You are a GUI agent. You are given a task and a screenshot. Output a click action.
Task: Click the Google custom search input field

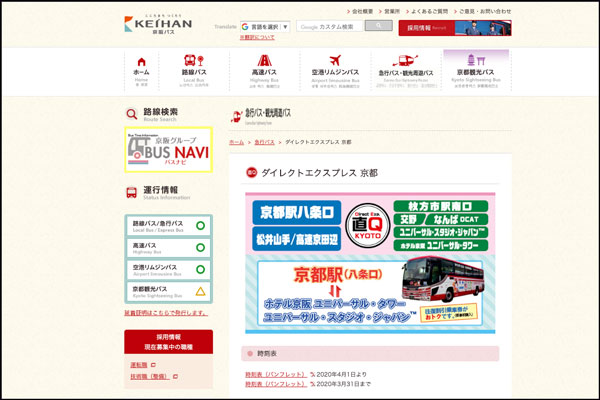(x=329, y=27)
